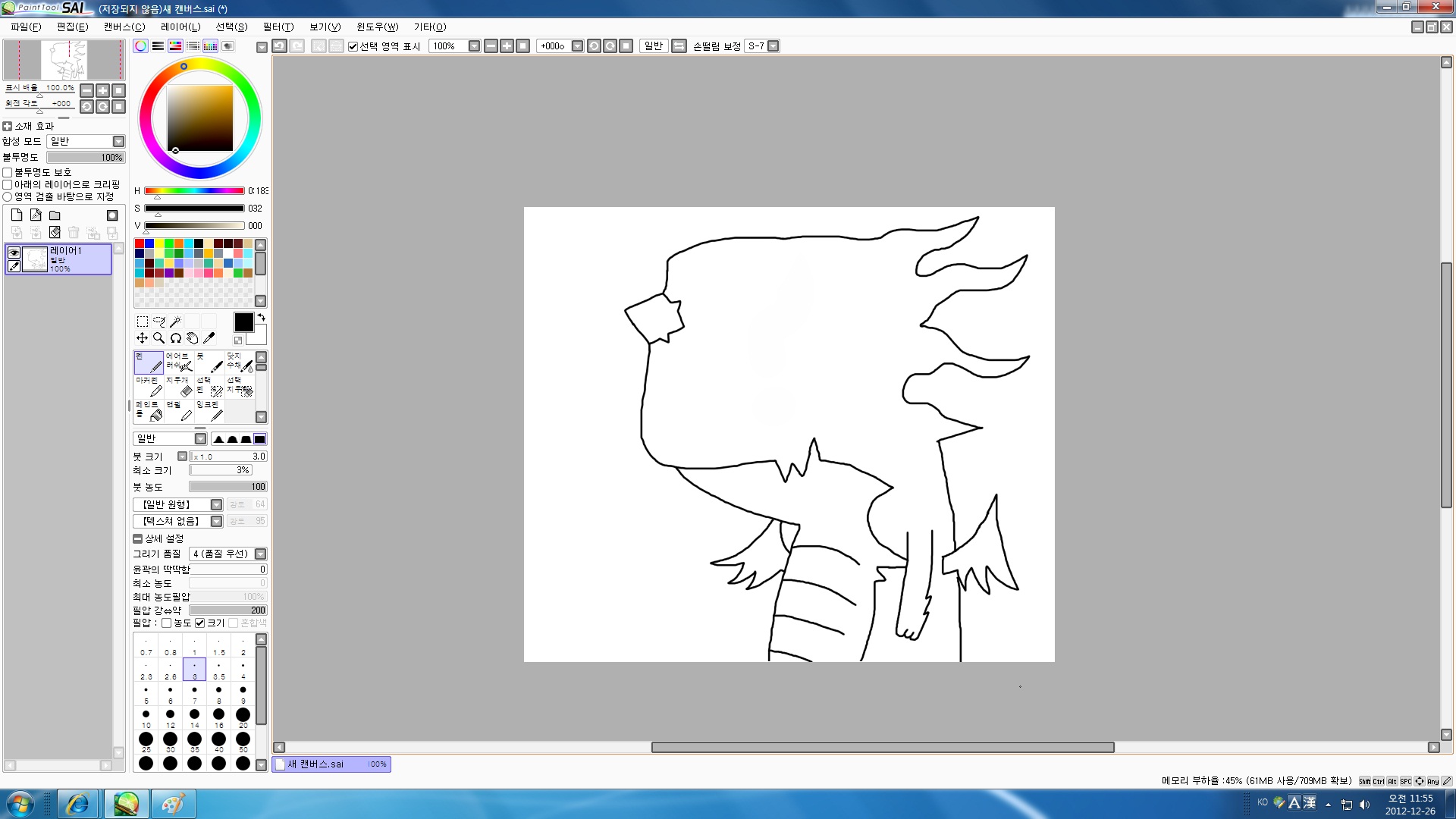
Task: Open the 합성 모드 blend mode dropdown
Action: [118, 142]
